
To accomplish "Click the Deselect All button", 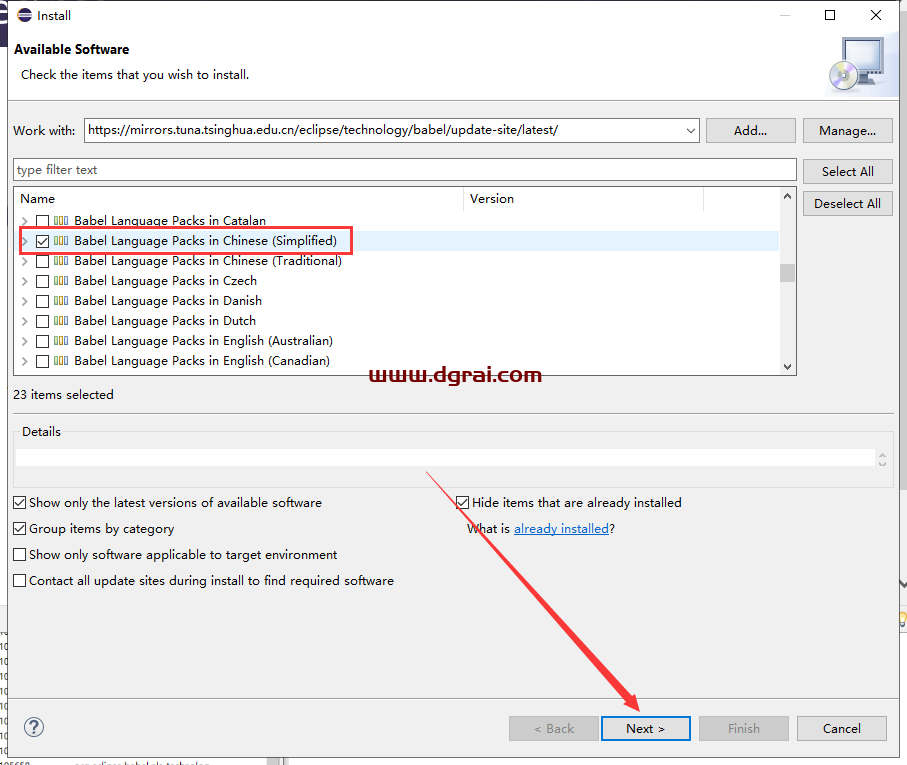I will pyautogui.click(x=847, y=204).
